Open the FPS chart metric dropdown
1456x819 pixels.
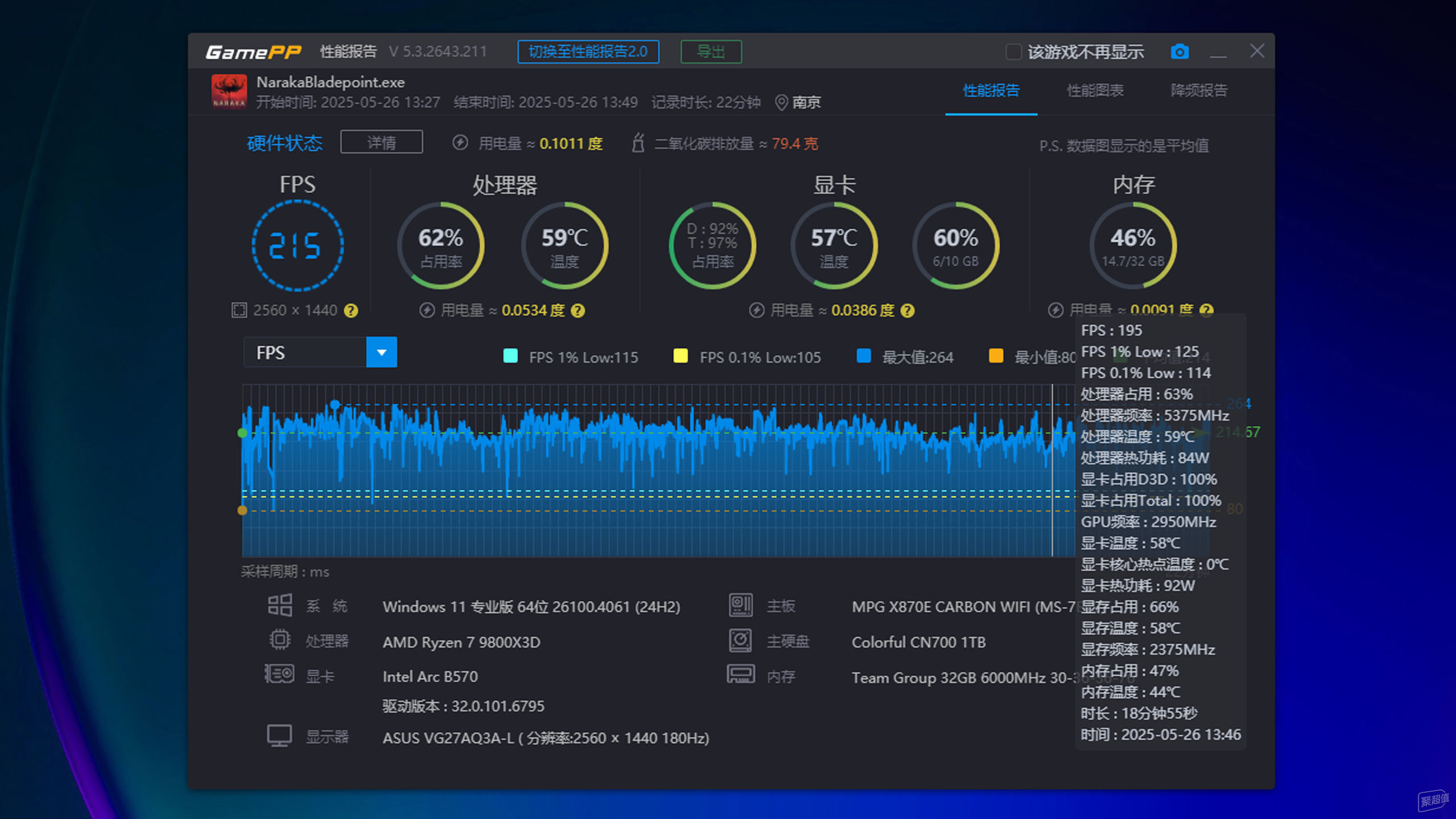tap(381, 352)
